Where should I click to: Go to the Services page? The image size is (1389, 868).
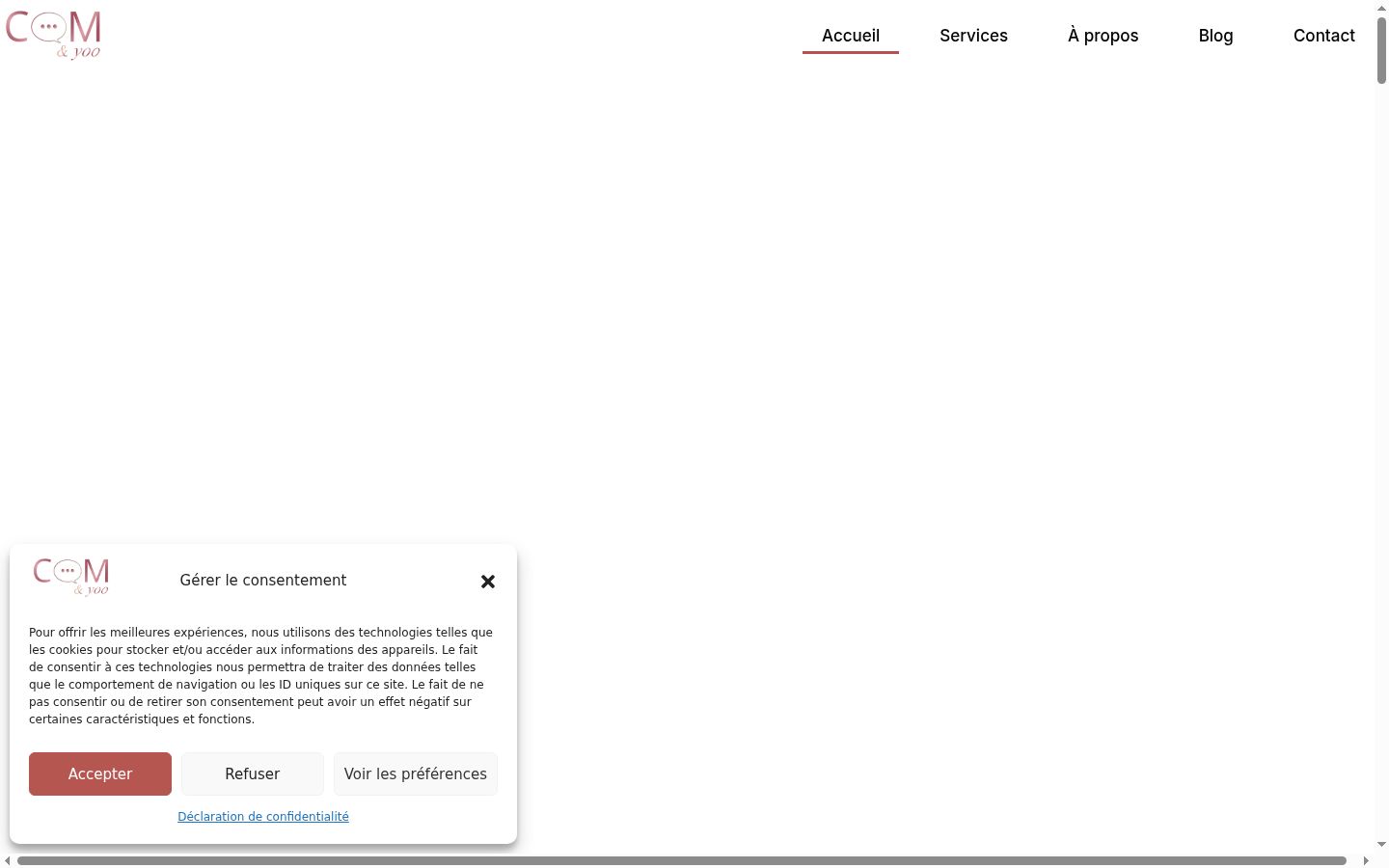[973, 36]
